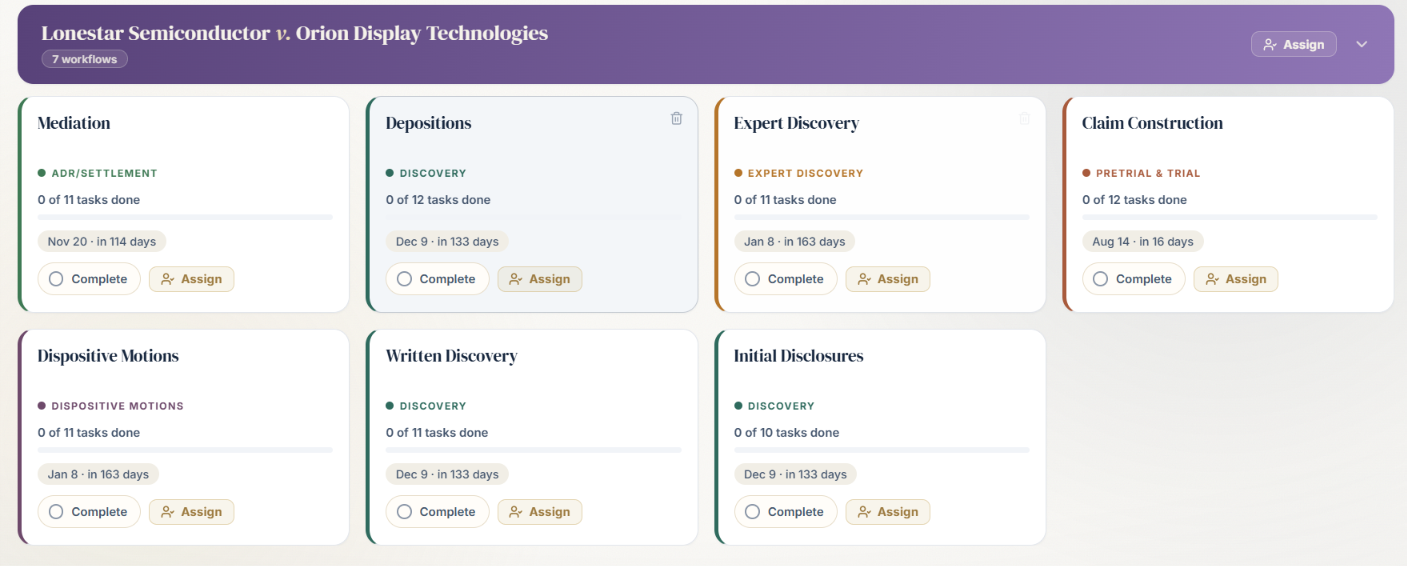Open the Initial Disclosures card title

pos(798,356)
